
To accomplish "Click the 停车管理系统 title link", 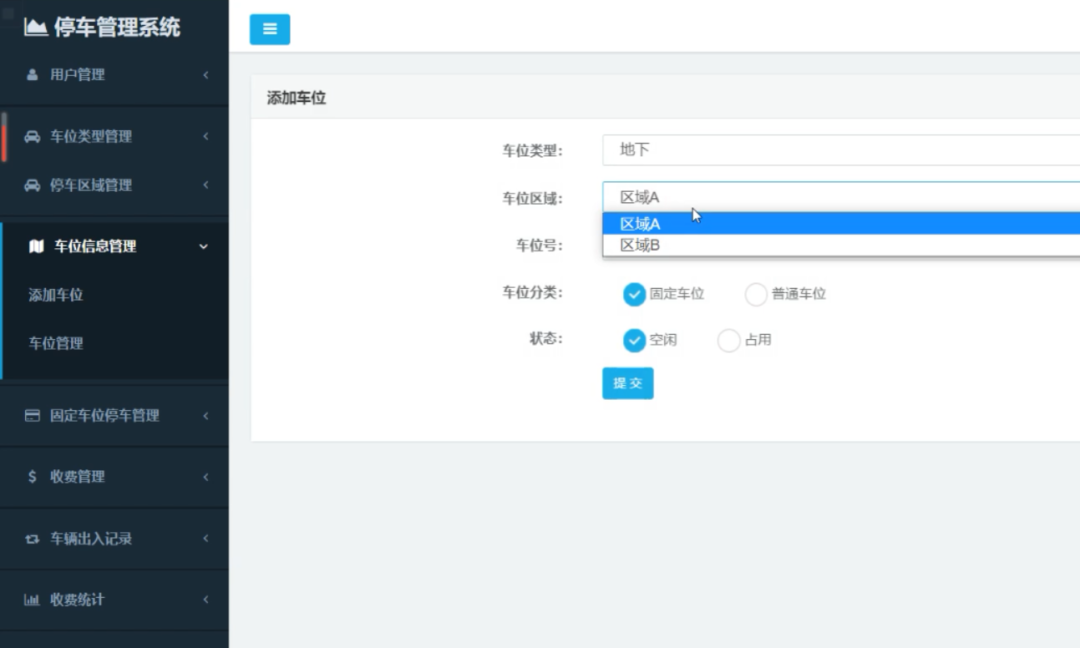I will [x=117, y=27].
